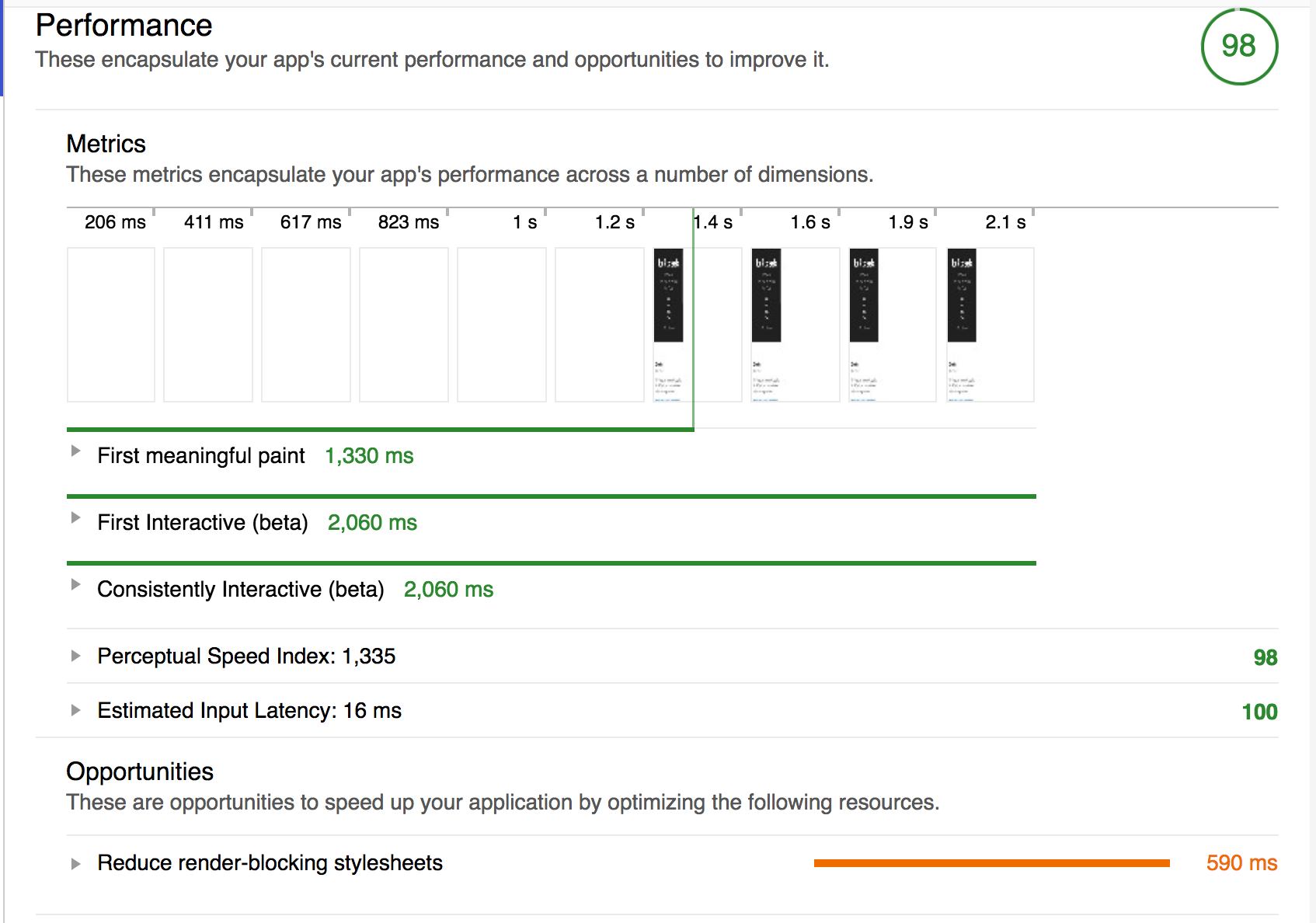Screen dimensions: 1316x923
Task: Click the 590 ms savings label
Action: coord(1241,863)
